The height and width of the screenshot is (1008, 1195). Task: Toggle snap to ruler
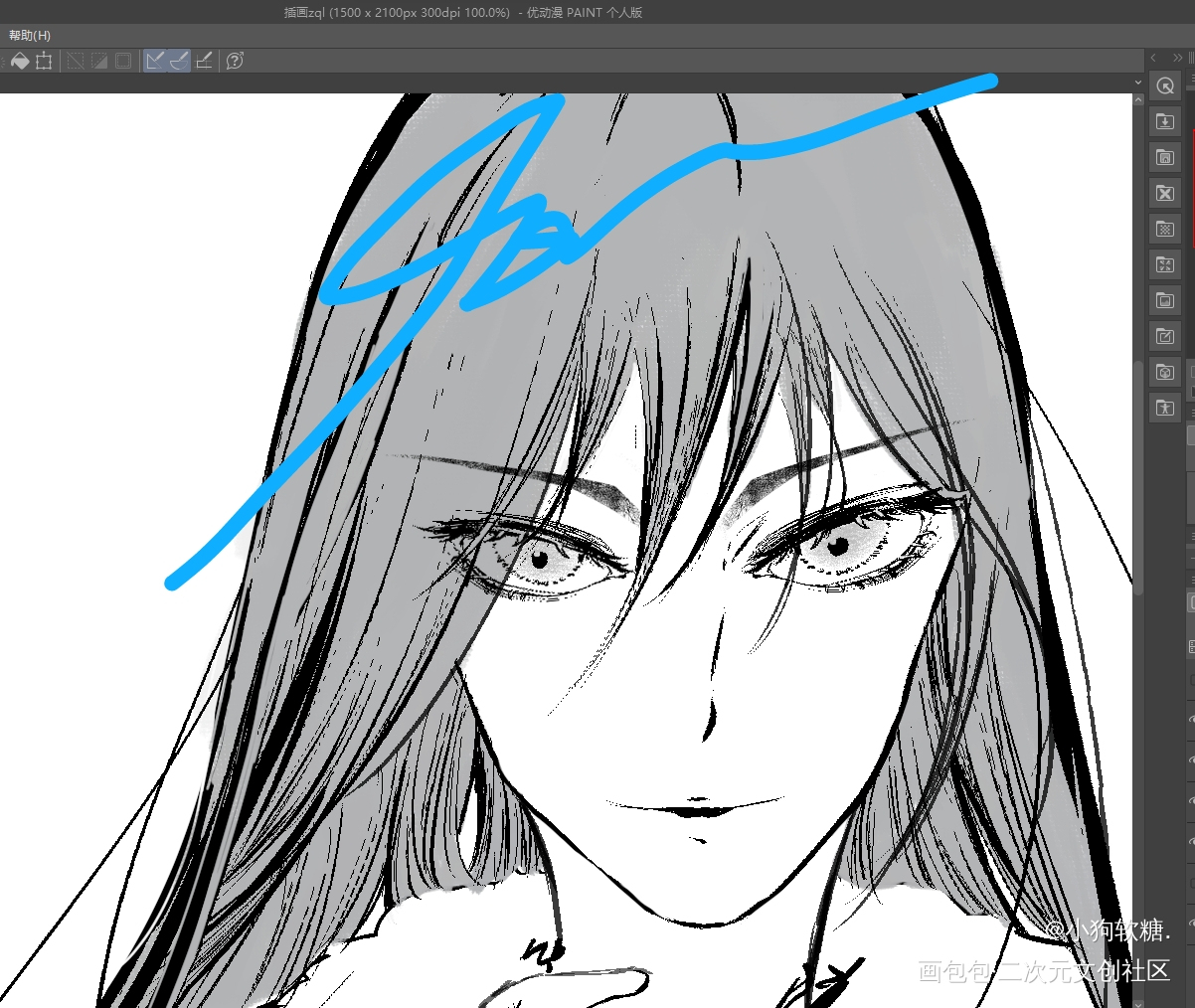(155, 61)
